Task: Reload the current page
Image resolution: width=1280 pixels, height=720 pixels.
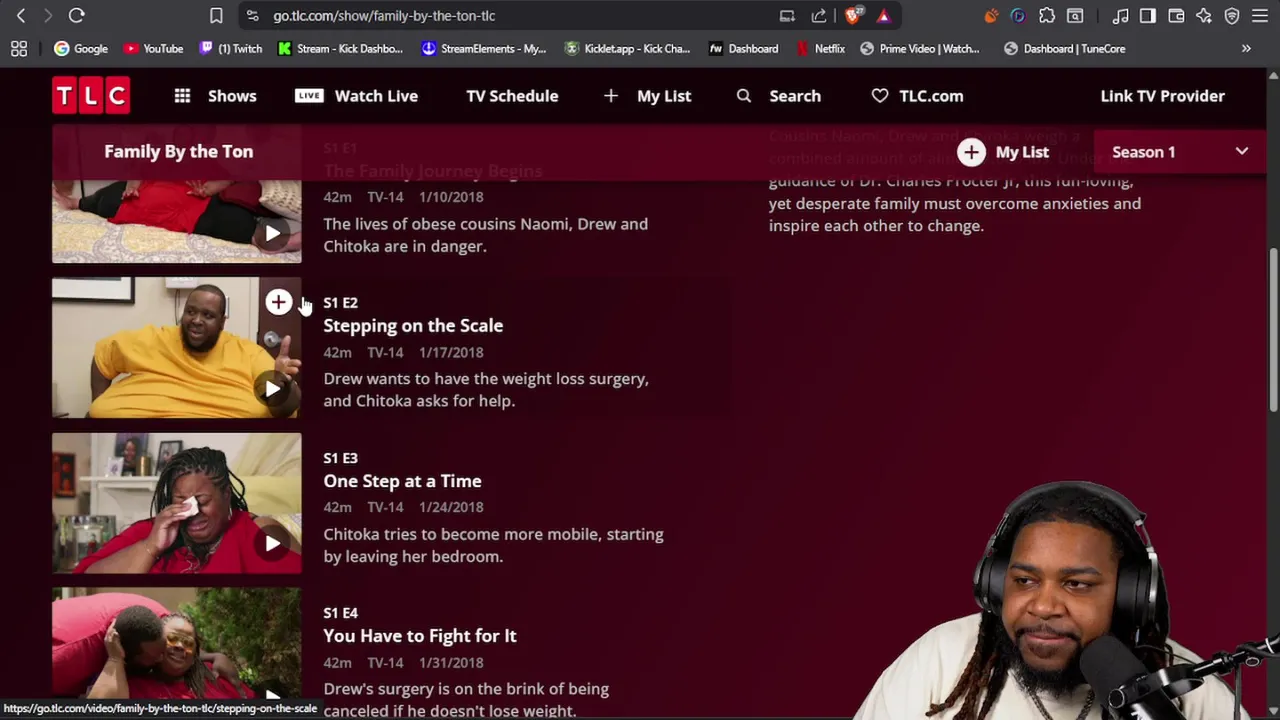Action: 76,16
